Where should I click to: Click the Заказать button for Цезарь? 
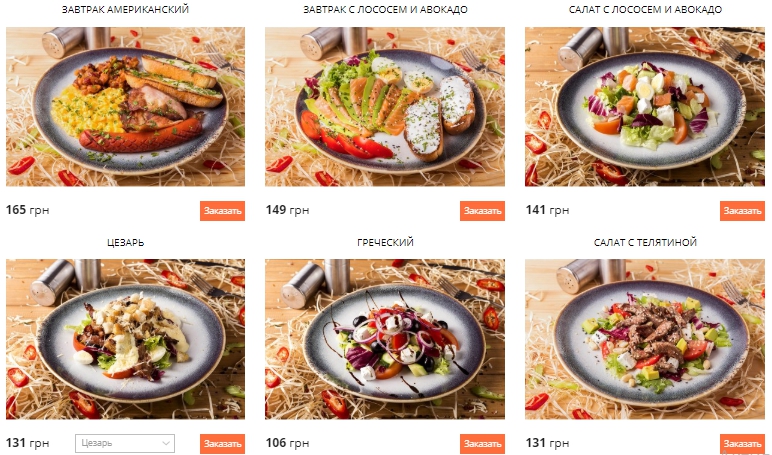[222, 443]
